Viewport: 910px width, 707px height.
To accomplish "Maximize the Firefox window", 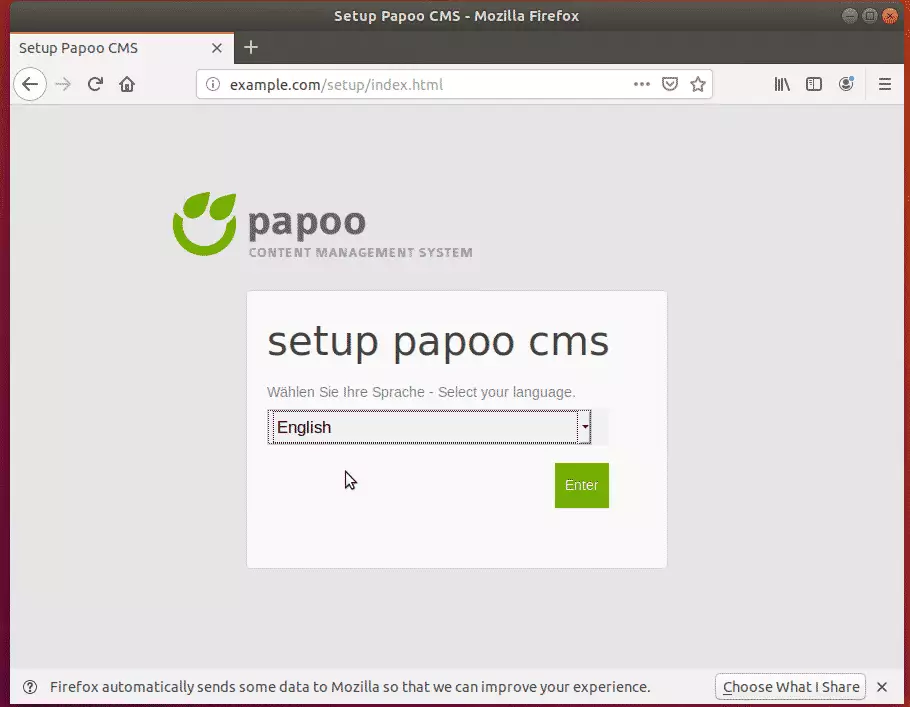I will 869,16.
